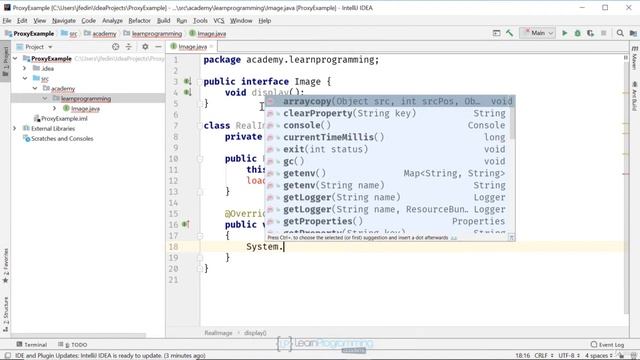This screenshot has width=640, height=360.
Task: Open Search Everywhere magnifier icon
Action: pos(620,33)
